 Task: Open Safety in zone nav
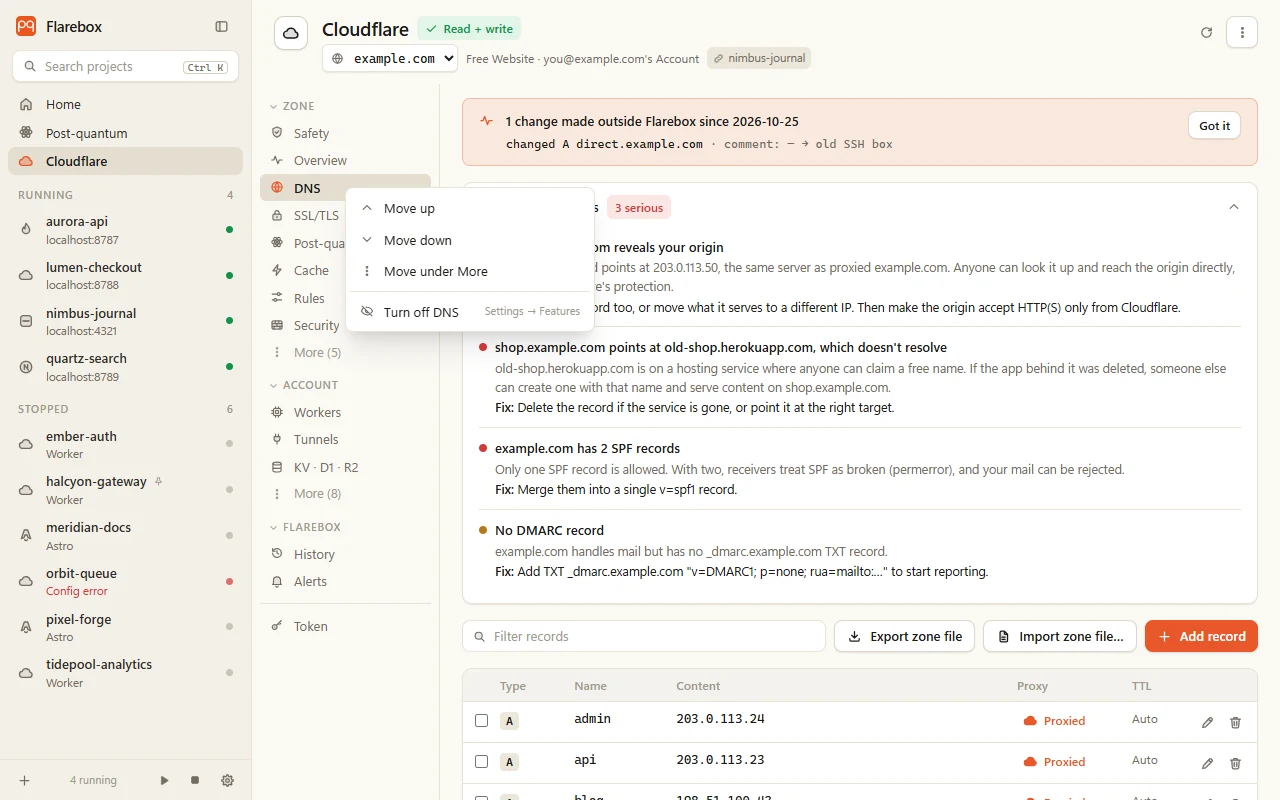click(345, 133)
